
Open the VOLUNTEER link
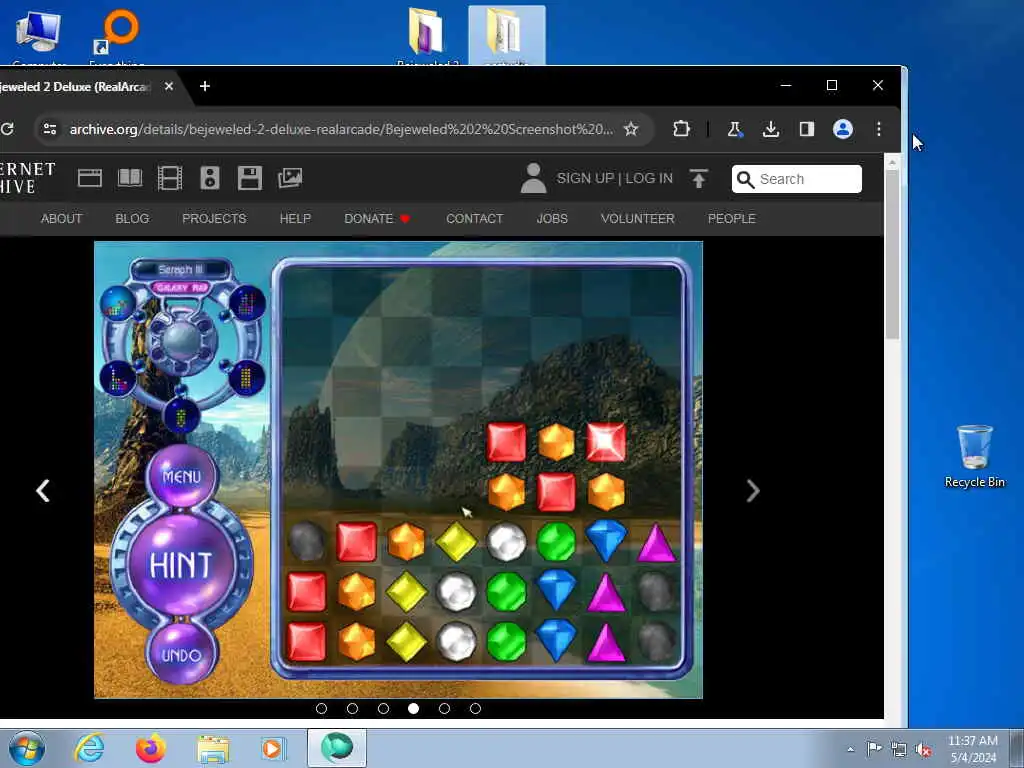(637, 219)
